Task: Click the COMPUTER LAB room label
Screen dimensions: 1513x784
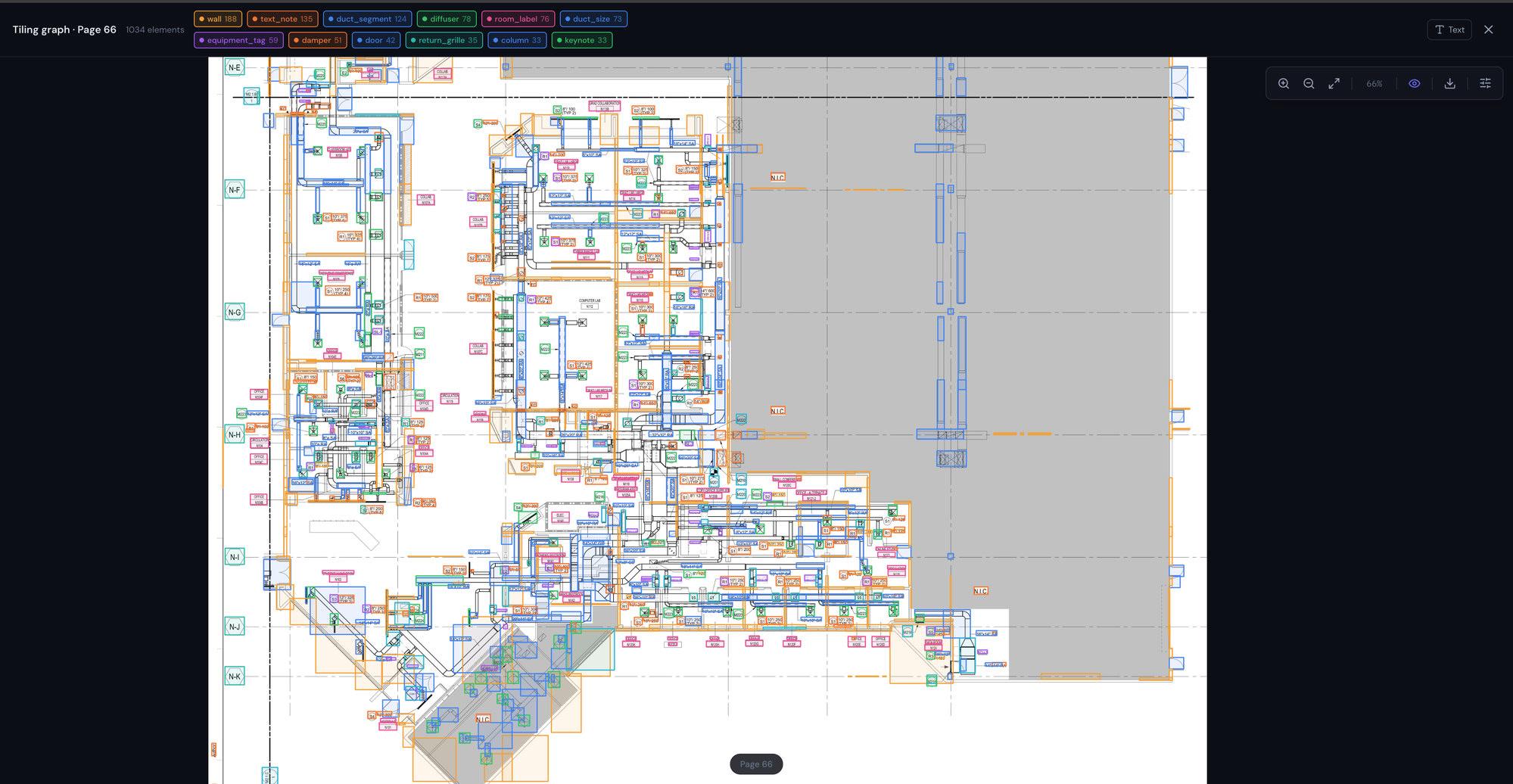Action: pos(590,303)
